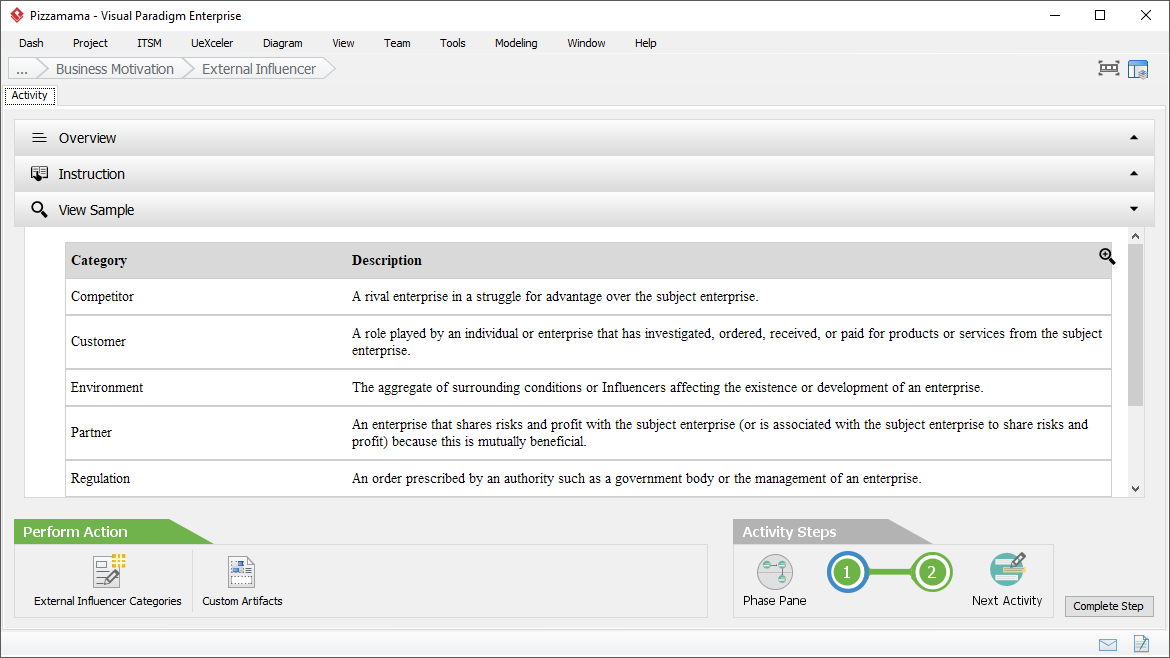This screenshot has height=658, width=1170.
Task: Open the ITSM menu
Action: pyautogui.click(x=149, y=43)
